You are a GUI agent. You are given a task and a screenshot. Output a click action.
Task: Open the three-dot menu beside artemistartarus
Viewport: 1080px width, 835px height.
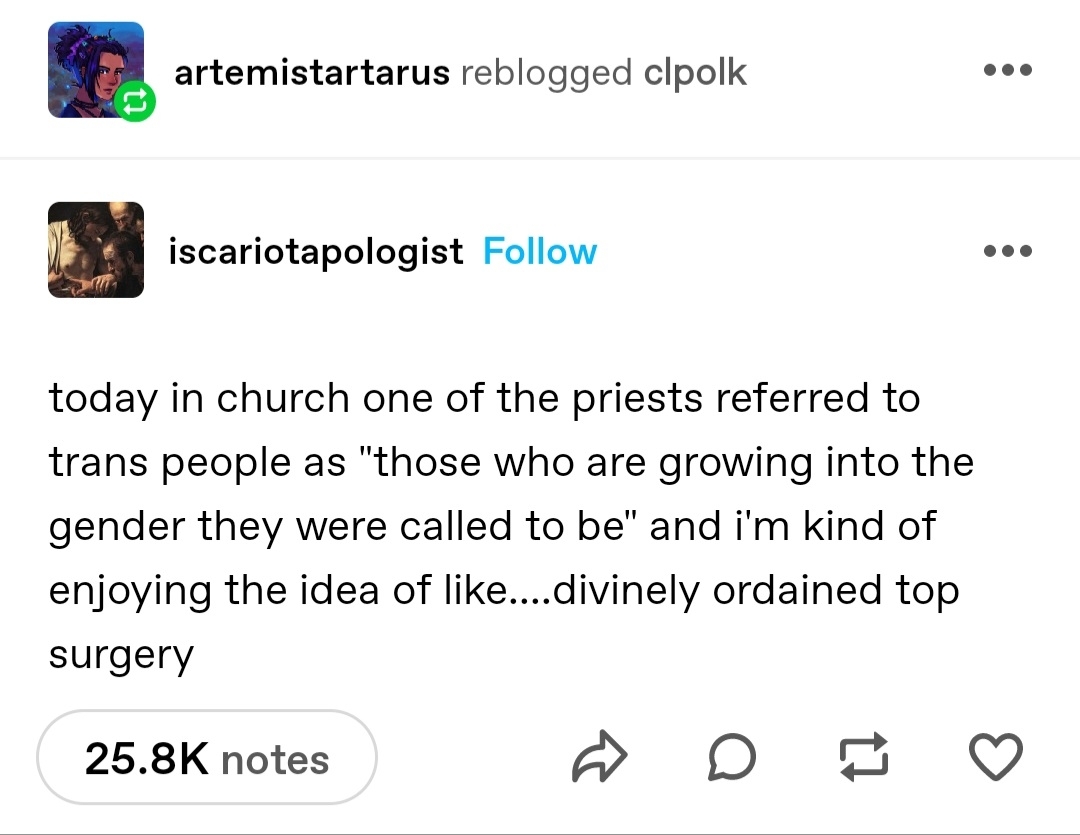click(x=1007, y=71)
